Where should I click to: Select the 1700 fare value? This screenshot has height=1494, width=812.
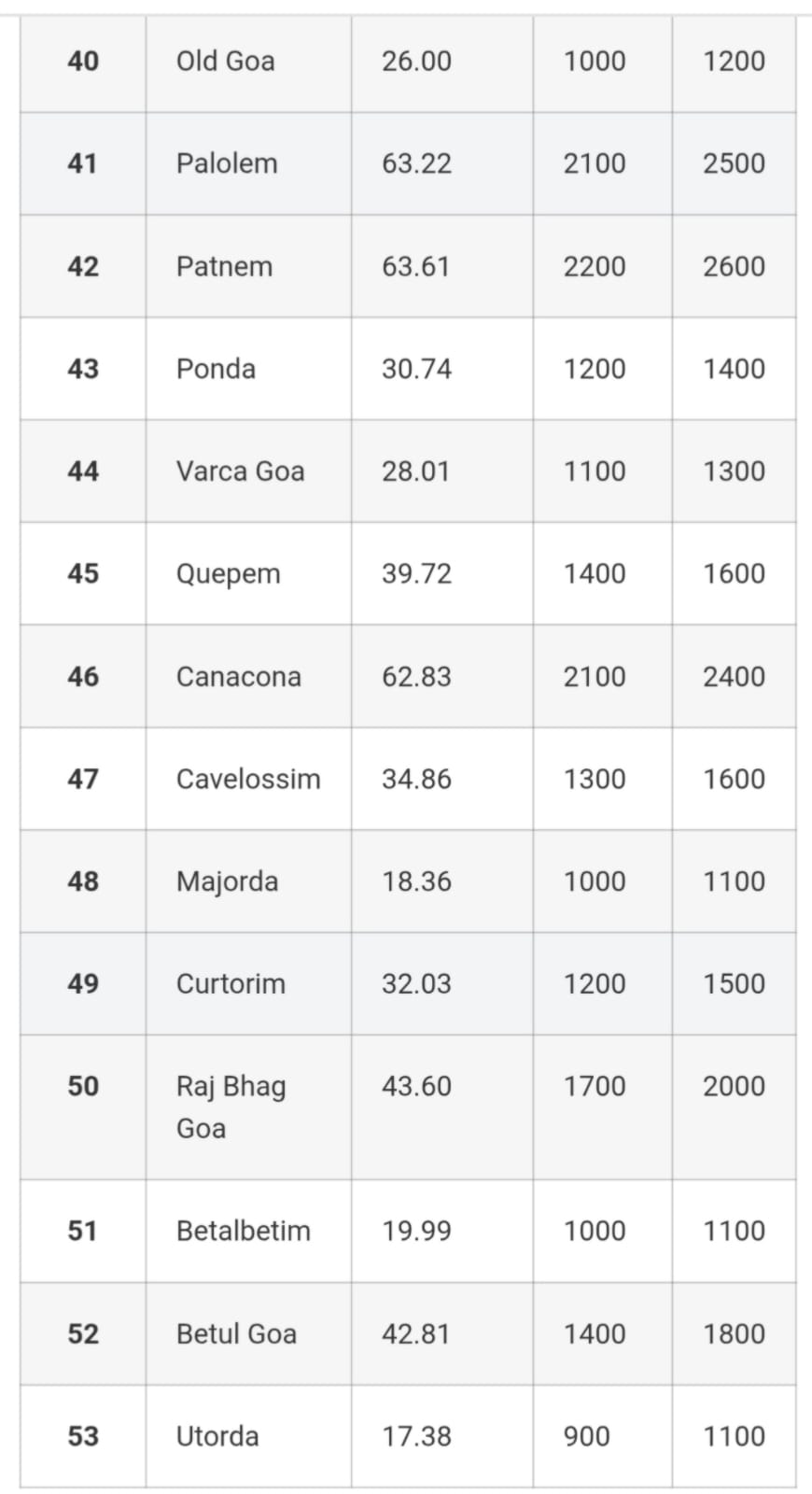[x=595, y=1086]
